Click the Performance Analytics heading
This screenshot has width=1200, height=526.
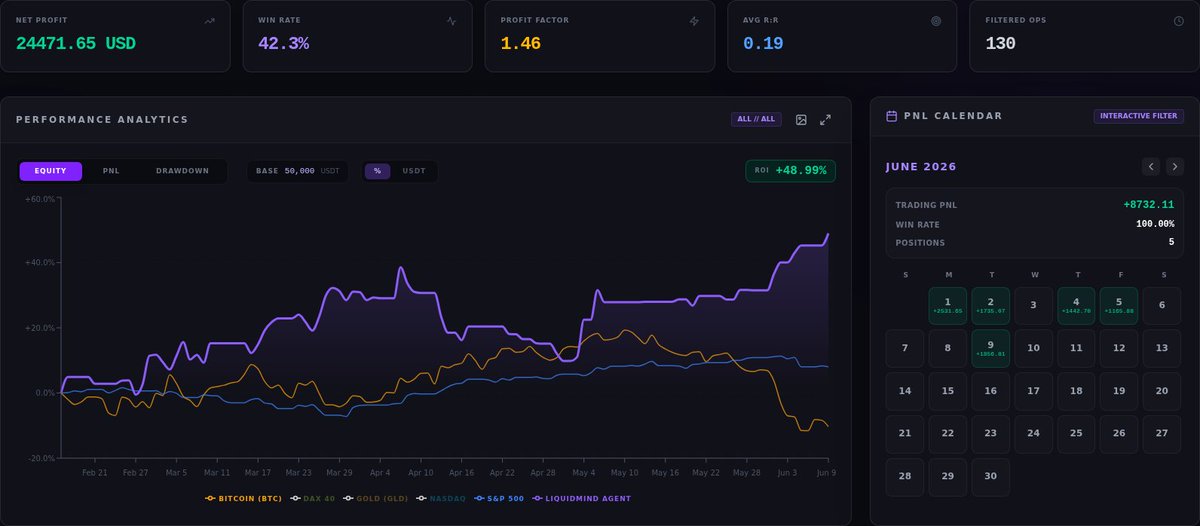tap(102, 119)
